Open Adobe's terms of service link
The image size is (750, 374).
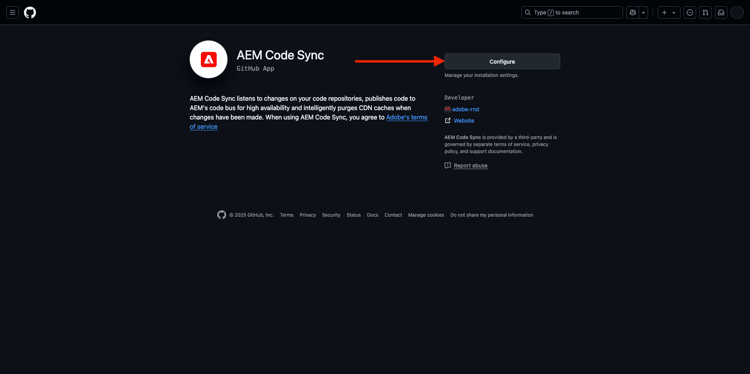tap(309, 122)
